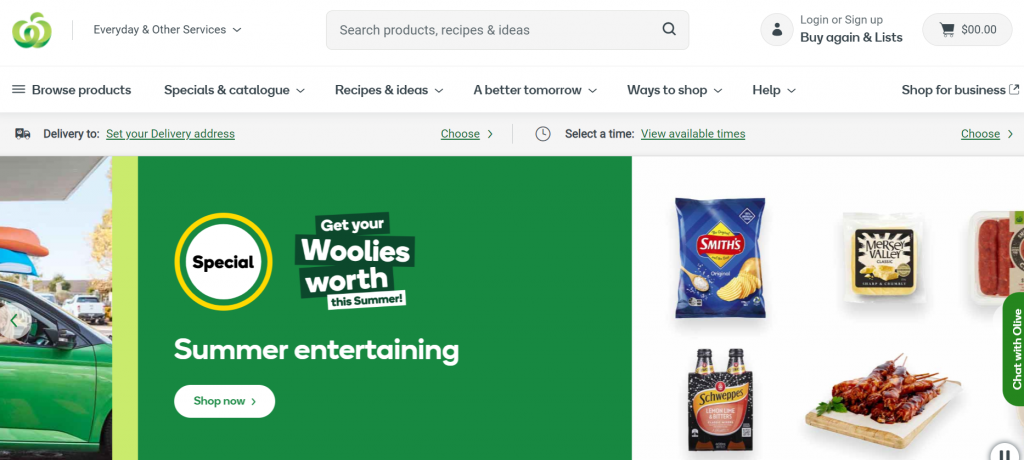Image resolution: width=1024 pixels, height=460 pixels.
Task: Expand the Specials & catalogue menu
Action: 234,90
